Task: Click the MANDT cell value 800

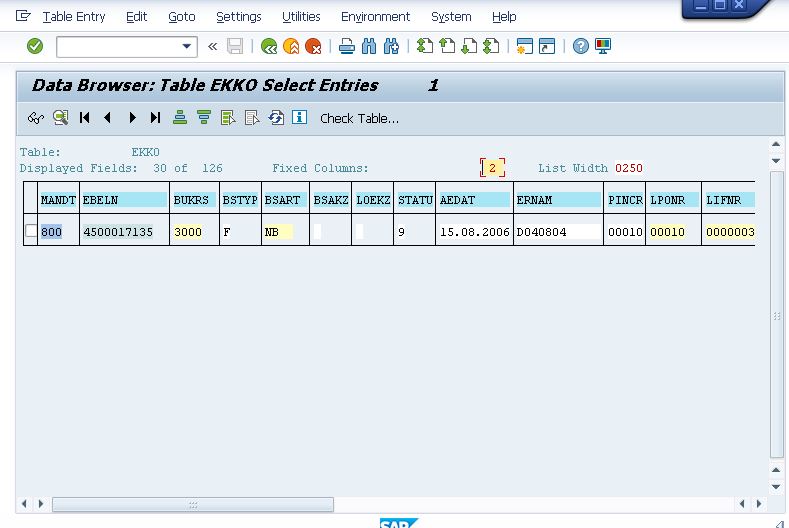Action: [x=51, y=232]
